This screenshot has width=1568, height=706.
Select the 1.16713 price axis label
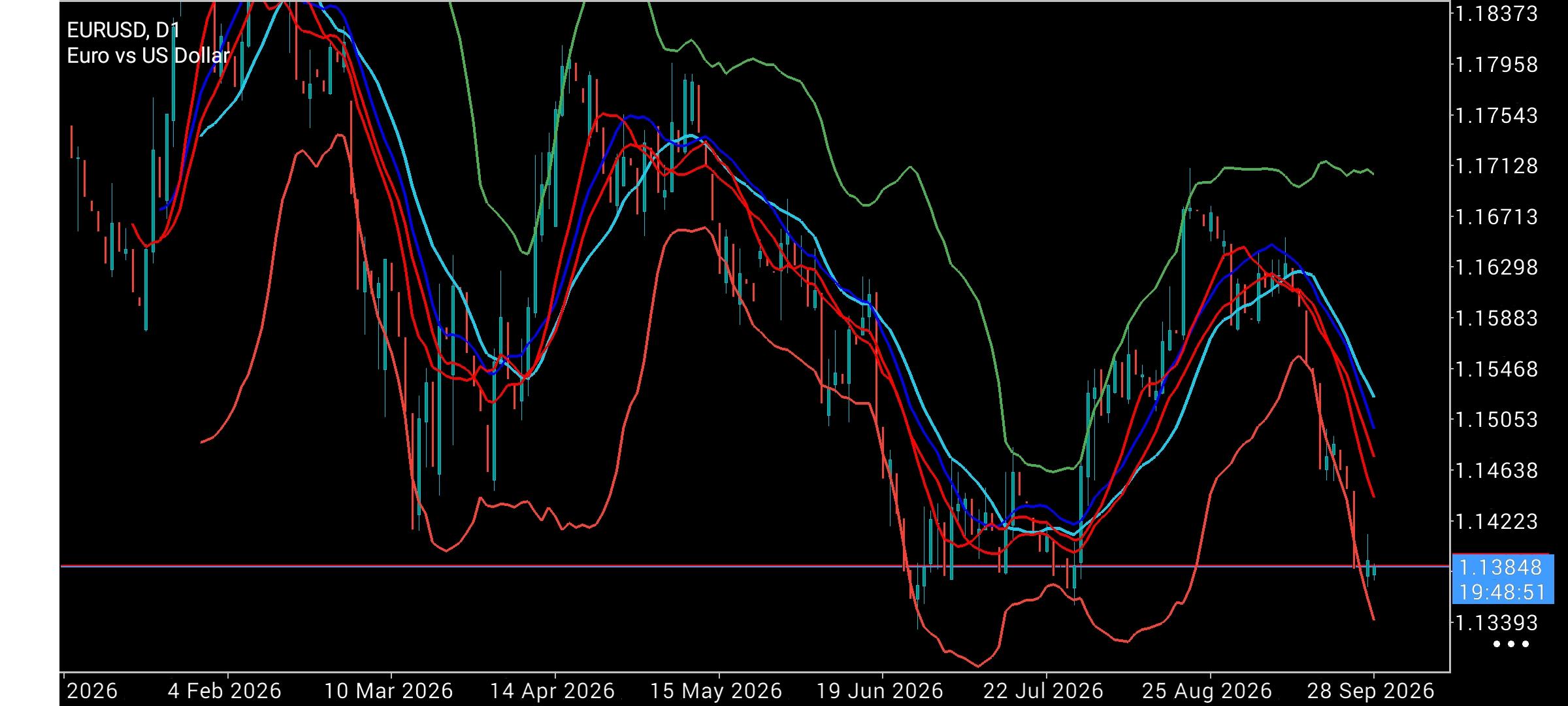click(x=1495, y=217)
